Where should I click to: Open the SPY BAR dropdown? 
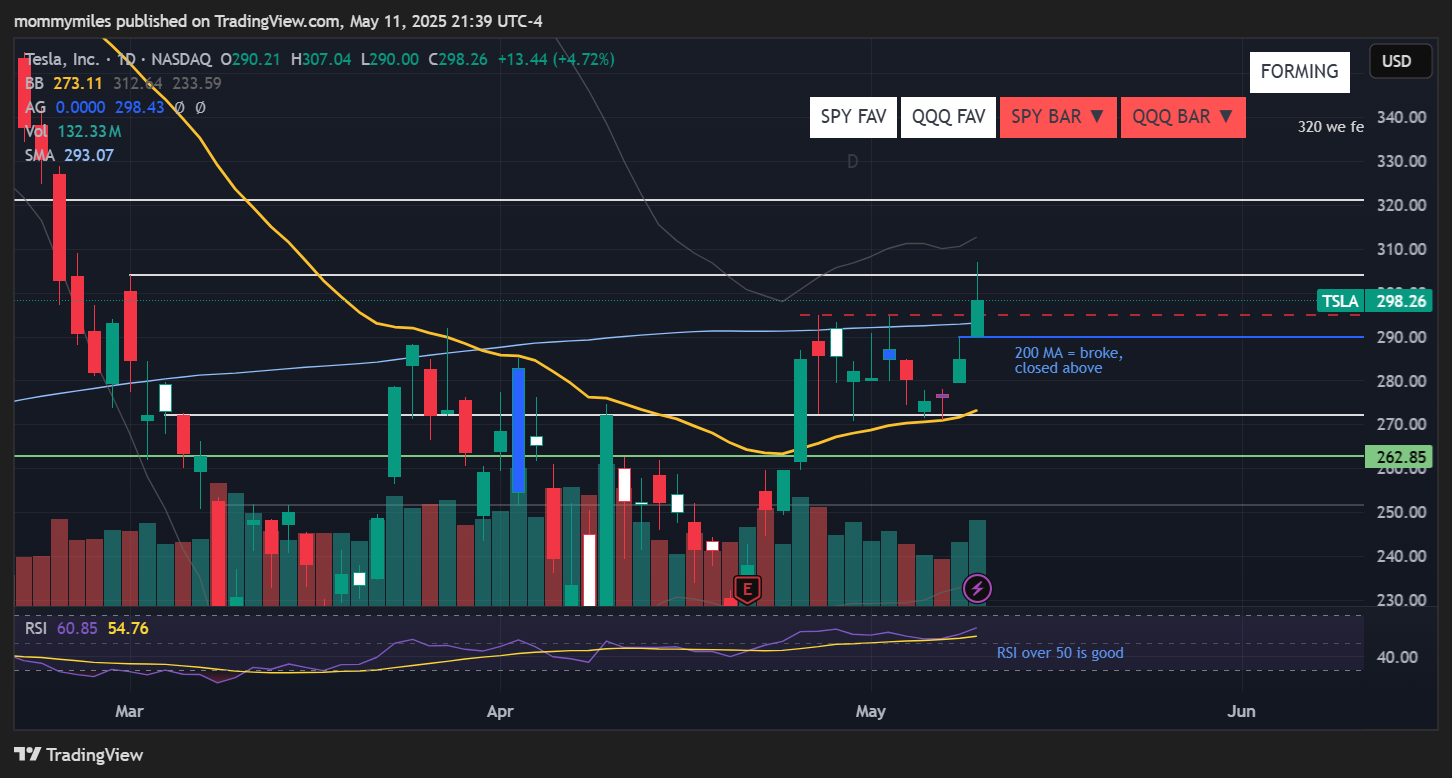click(x=1058, y=117)
